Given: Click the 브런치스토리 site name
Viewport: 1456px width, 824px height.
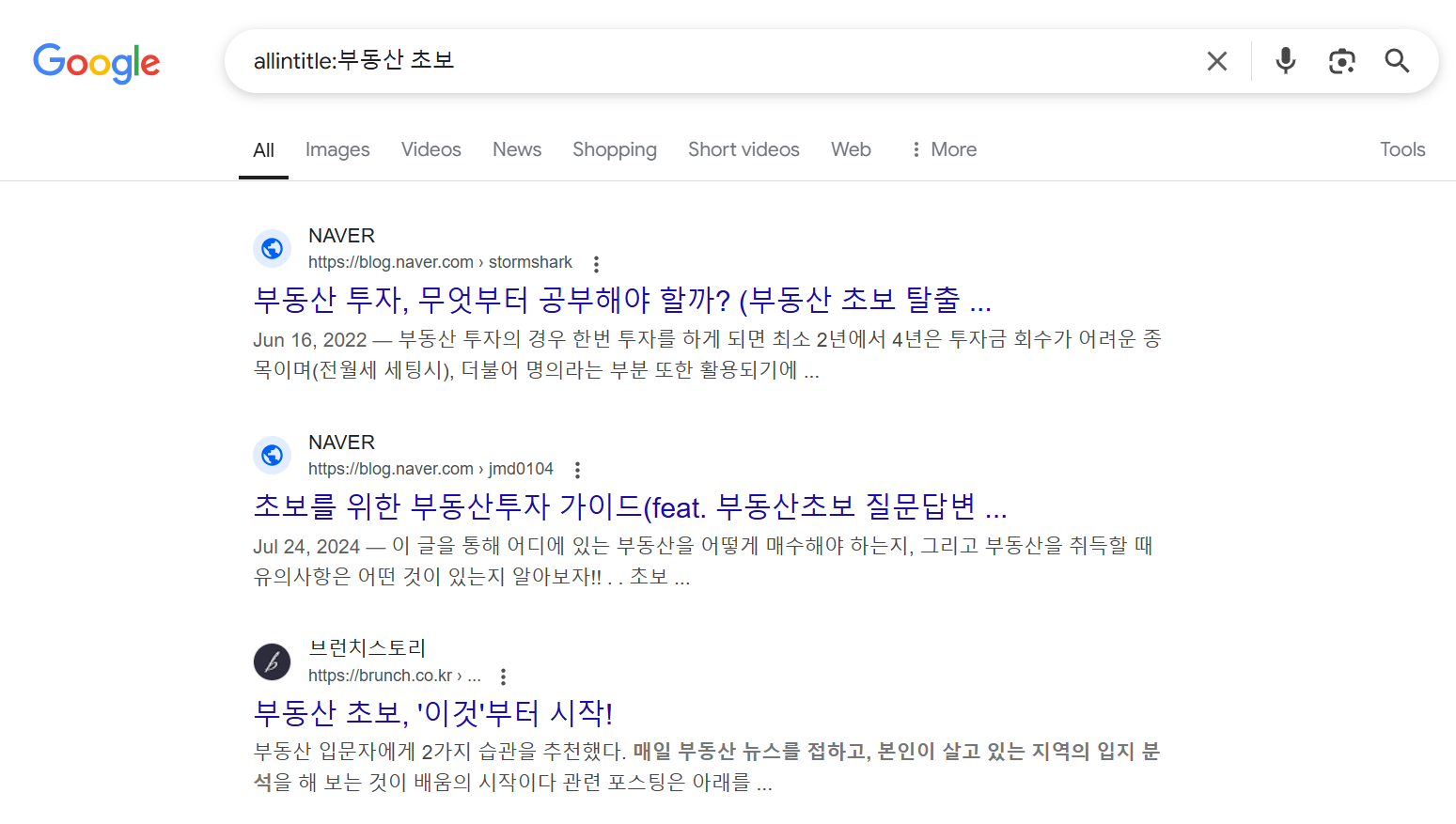Looking at the screenshot, I should (x=367, y=648).
